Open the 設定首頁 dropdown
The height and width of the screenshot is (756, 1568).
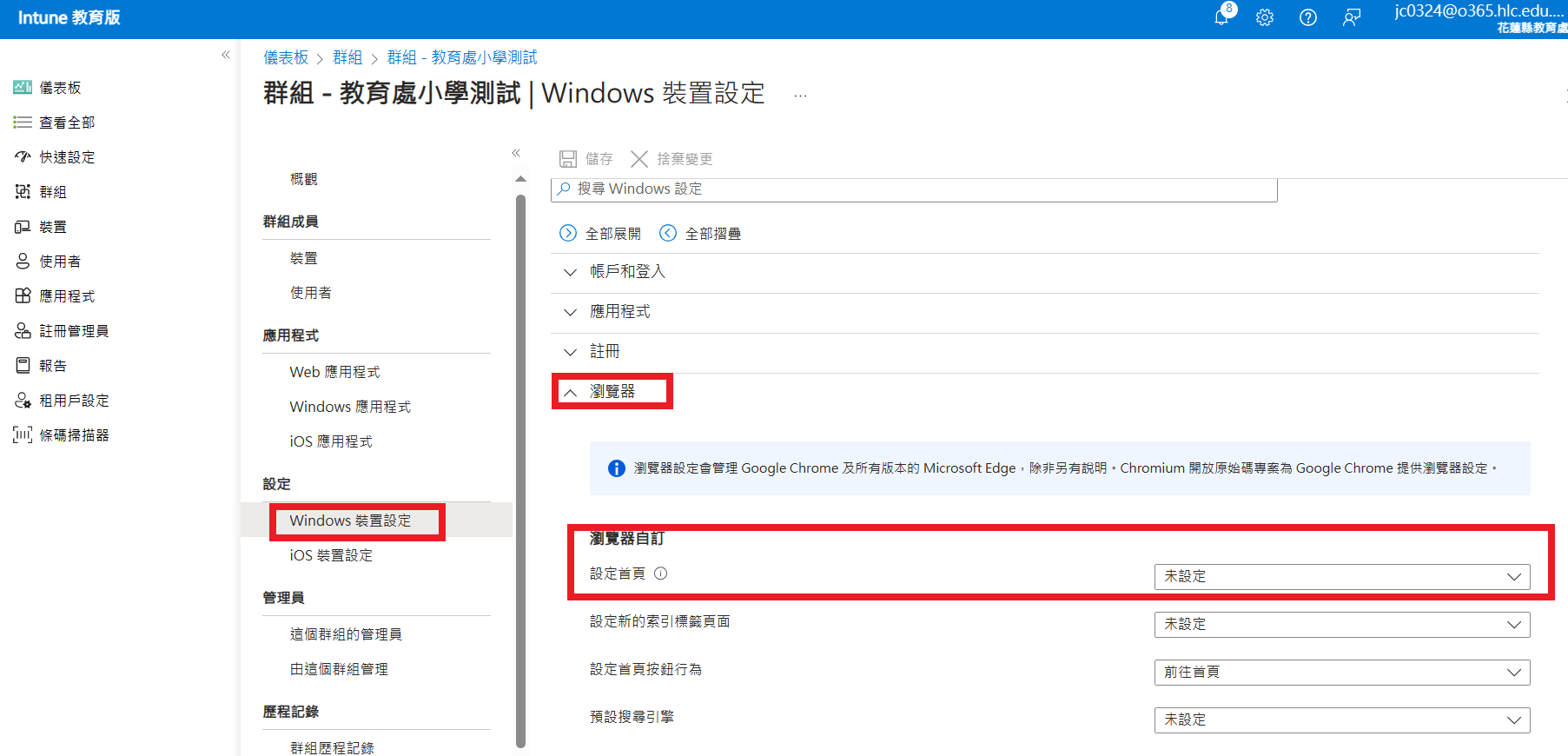tap(1341, 577)
